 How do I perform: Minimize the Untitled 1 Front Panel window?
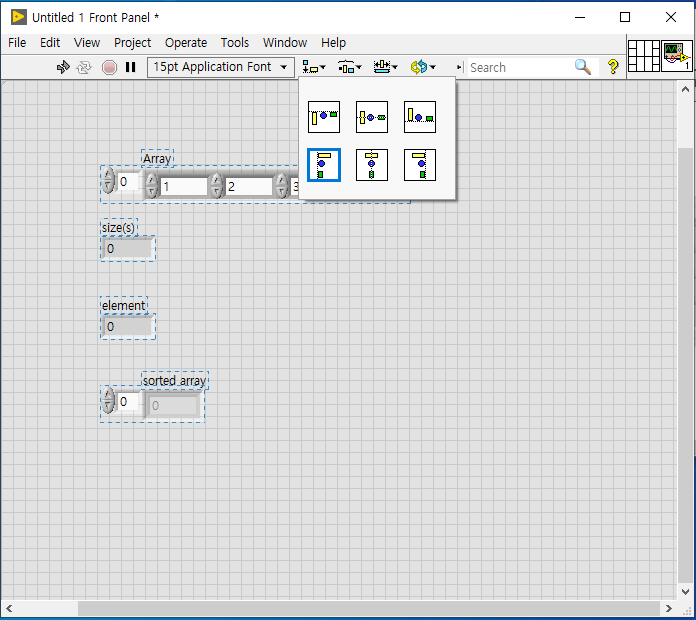(580, 17)
